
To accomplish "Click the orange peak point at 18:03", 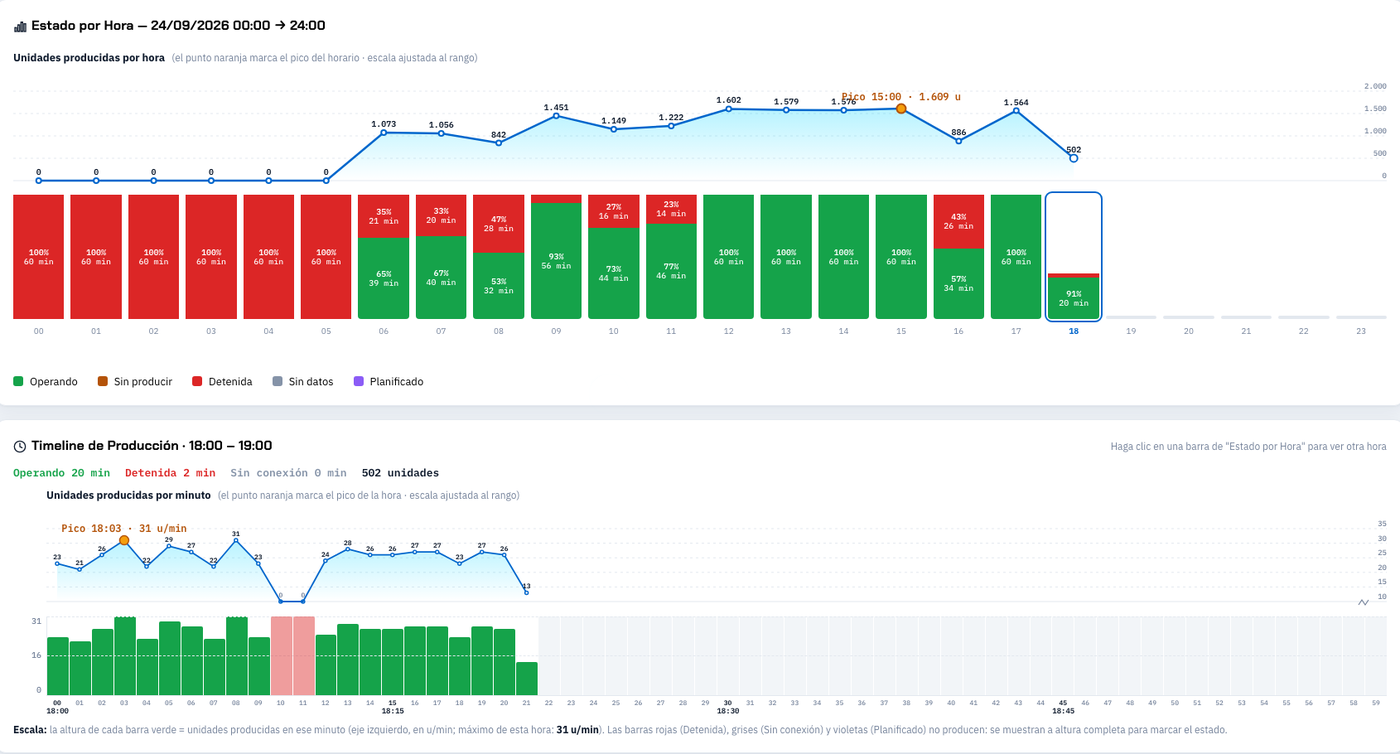I will 124,540.
